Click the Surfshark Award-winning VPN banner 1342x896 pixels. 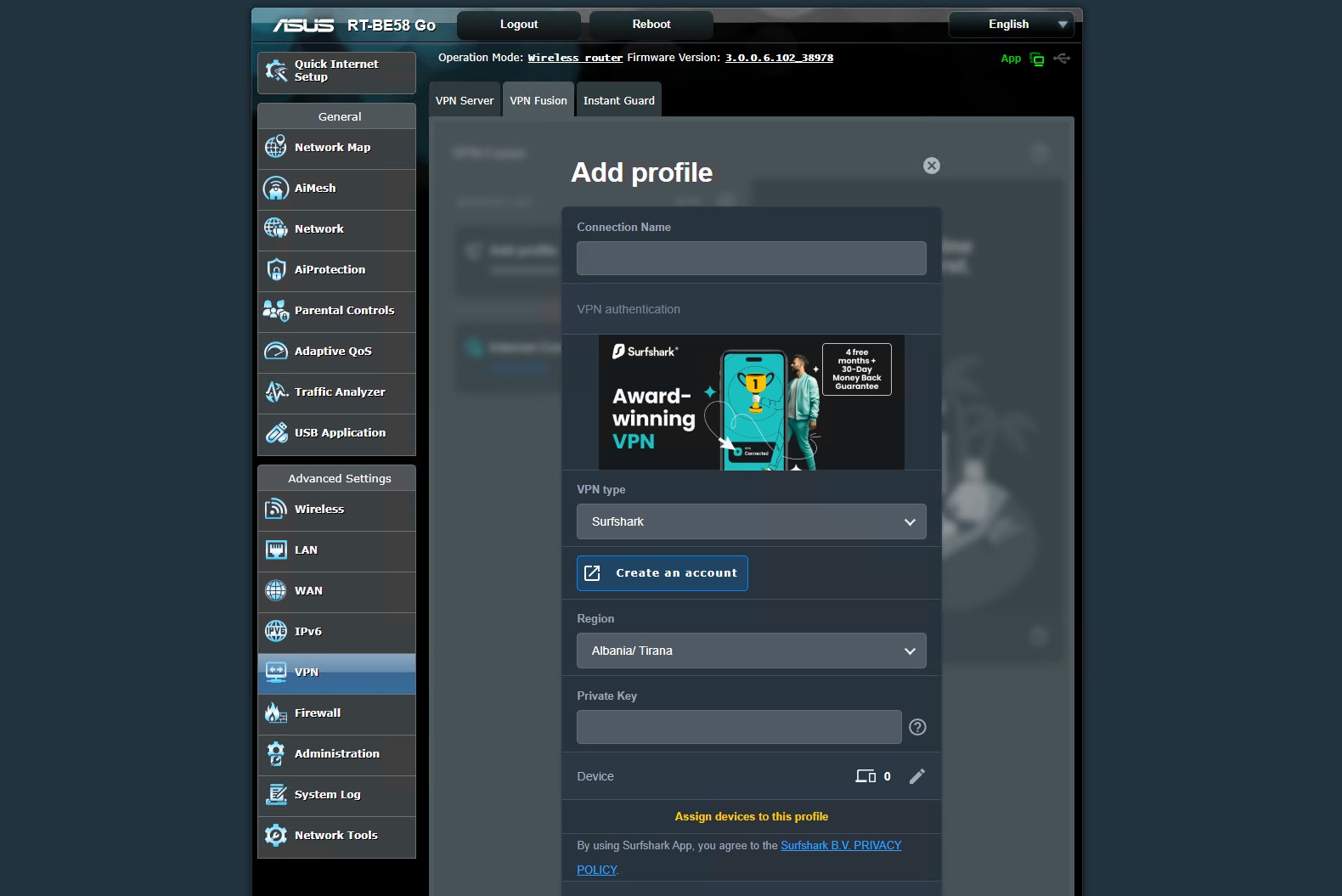click(x=752, y=403)
